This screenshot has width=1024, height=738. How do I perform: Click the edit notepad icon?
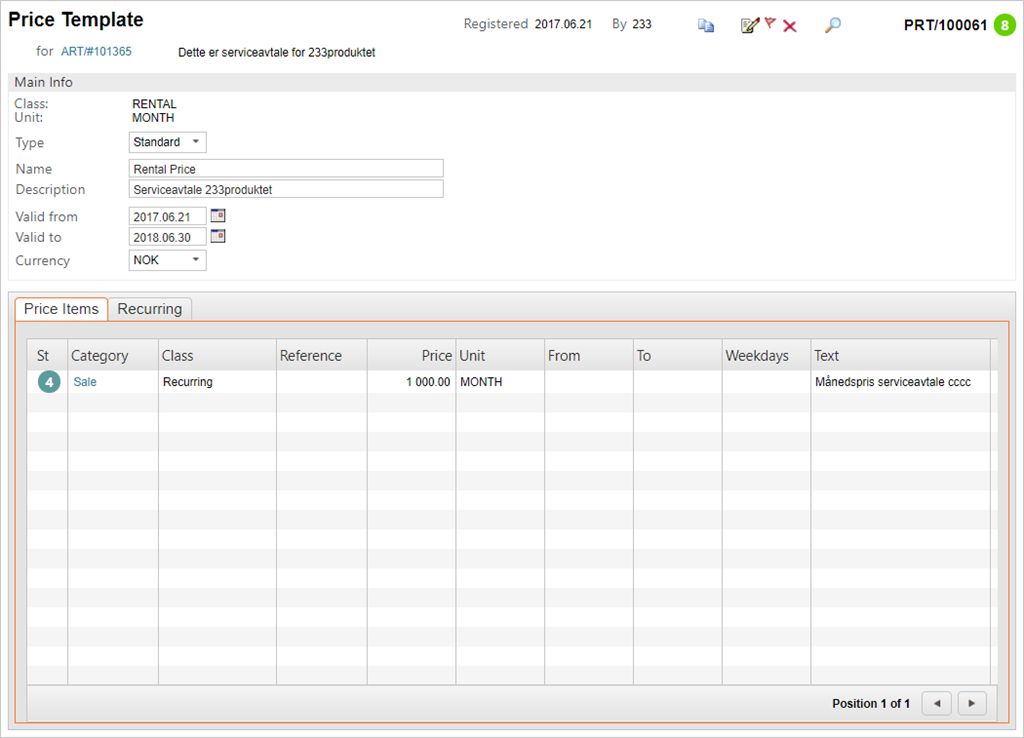point(749,26)
